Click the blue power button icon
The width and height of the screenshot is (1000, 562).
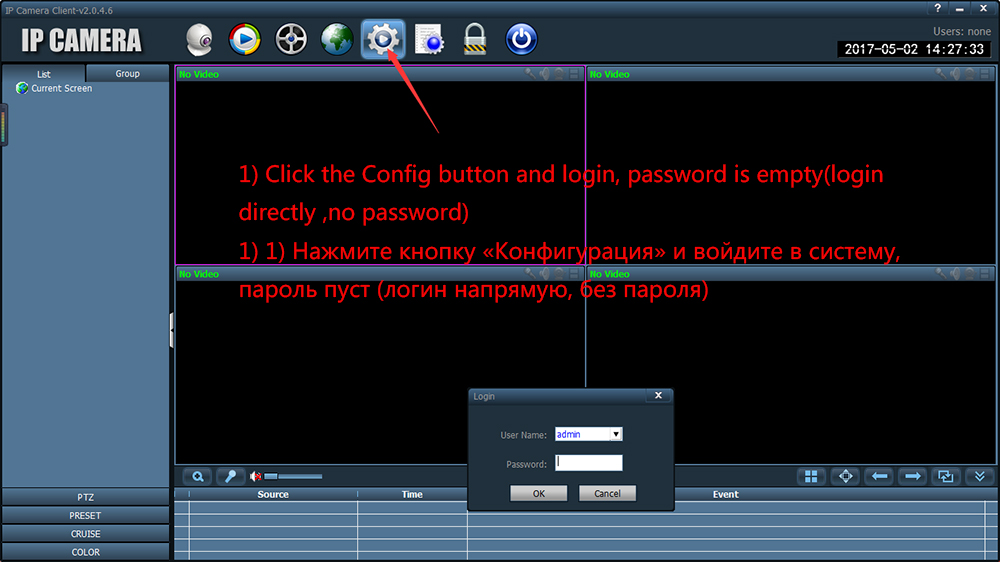(x=521, y=40)
